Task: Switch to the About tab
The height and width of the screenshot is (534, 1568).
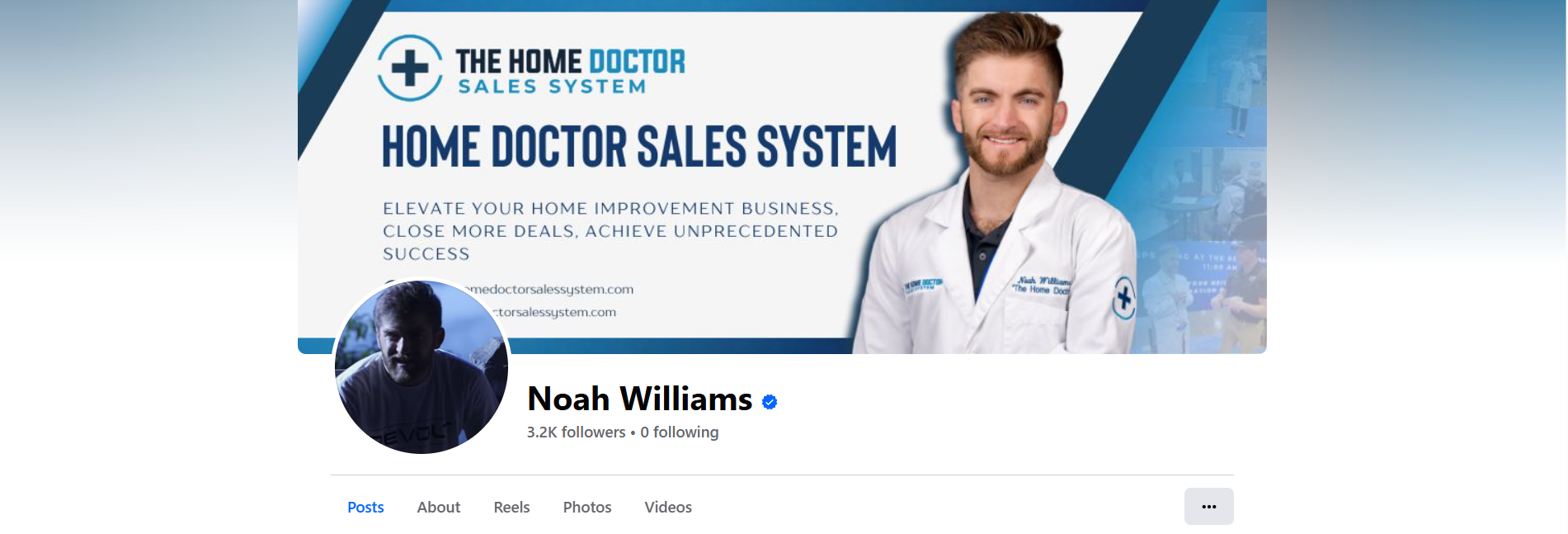Action: [x=438, y=507]
